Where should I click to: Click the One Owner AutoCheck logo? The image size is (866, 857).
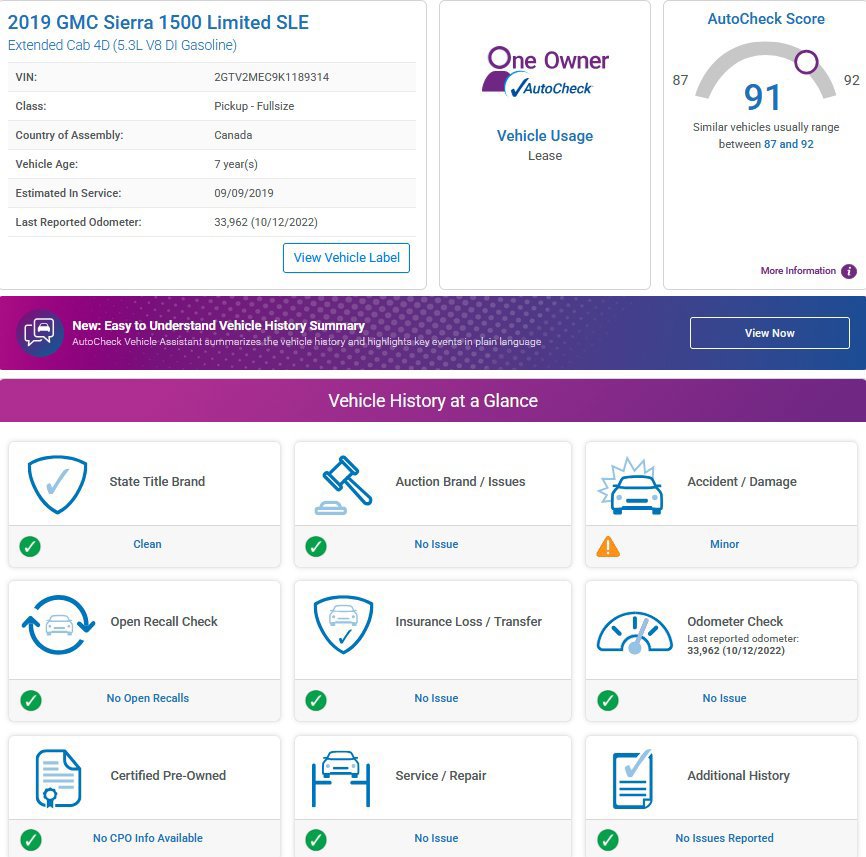pyautogui.click(x=545, y=72)
